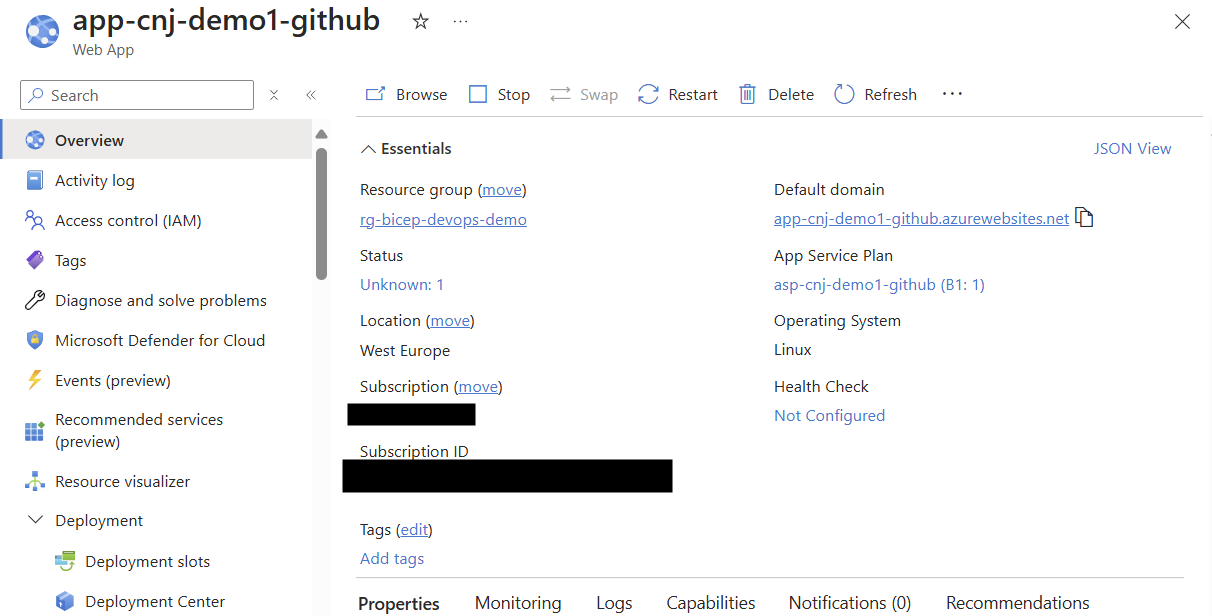Viewport: 1212px width, 616px height.
Task: Restart the web app
Action: (678, 94)
